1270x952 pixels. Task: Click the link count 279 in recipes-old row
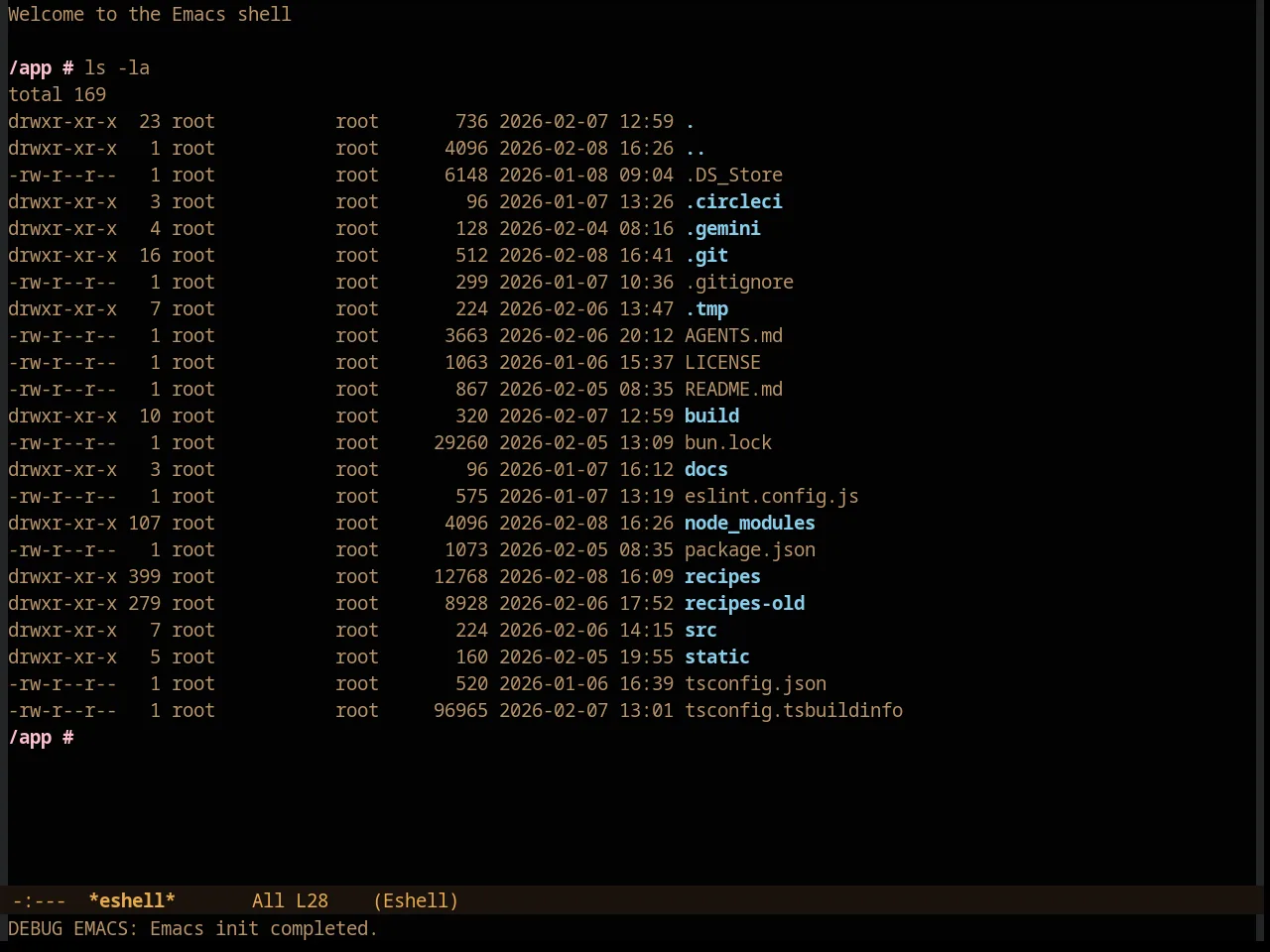[x=144, y=603]
